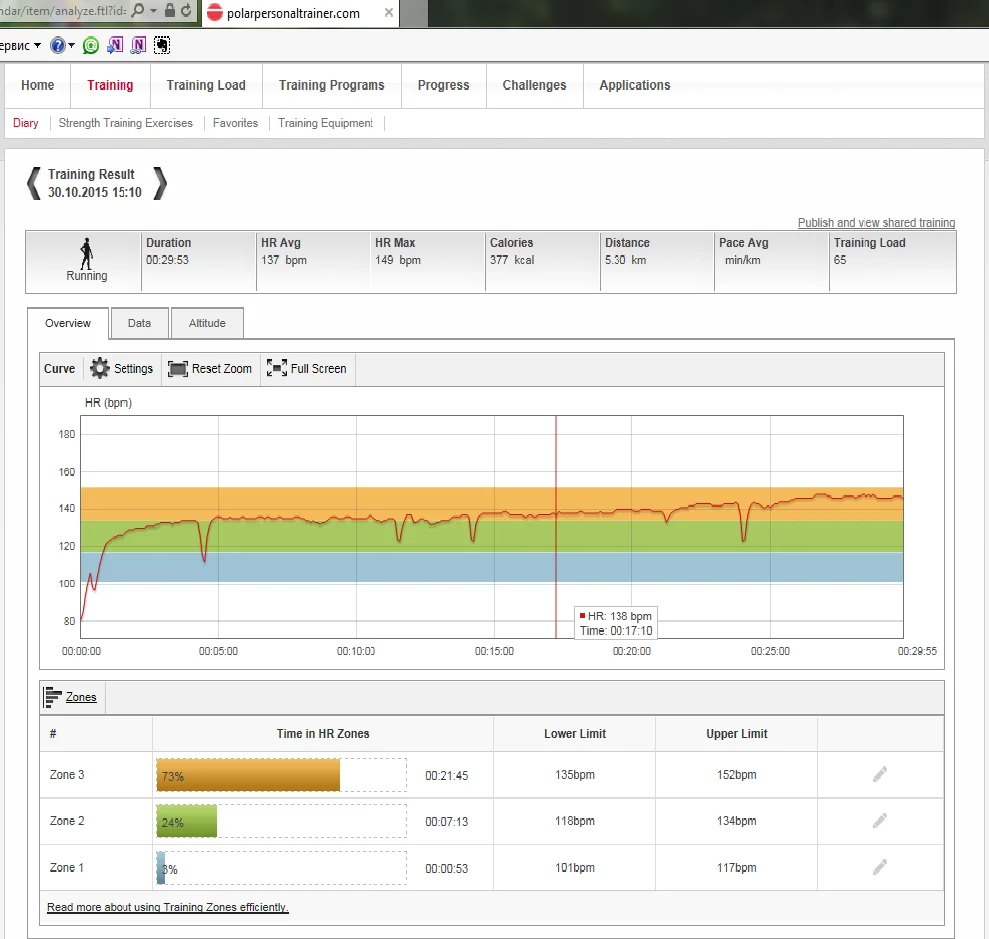Go to previous training result arrow
Viewport: 989px width, 939px height.
point(34,183)
